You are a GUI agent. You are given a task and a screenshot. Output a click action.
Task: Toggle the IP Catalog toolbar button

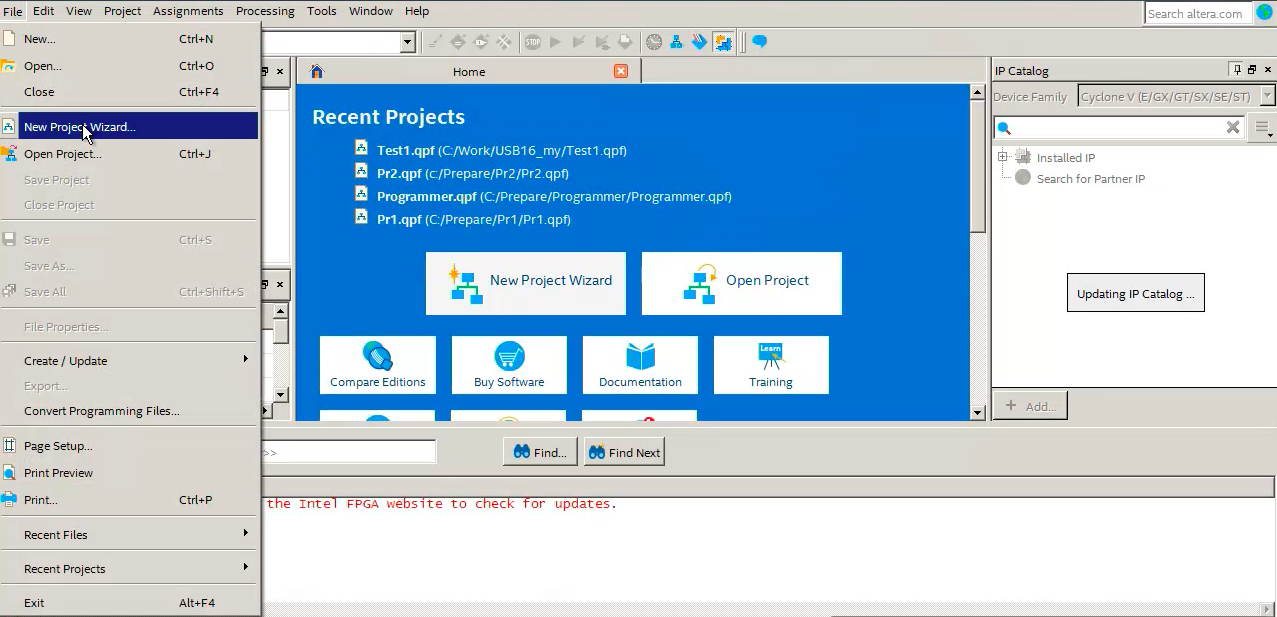(723, 42)
